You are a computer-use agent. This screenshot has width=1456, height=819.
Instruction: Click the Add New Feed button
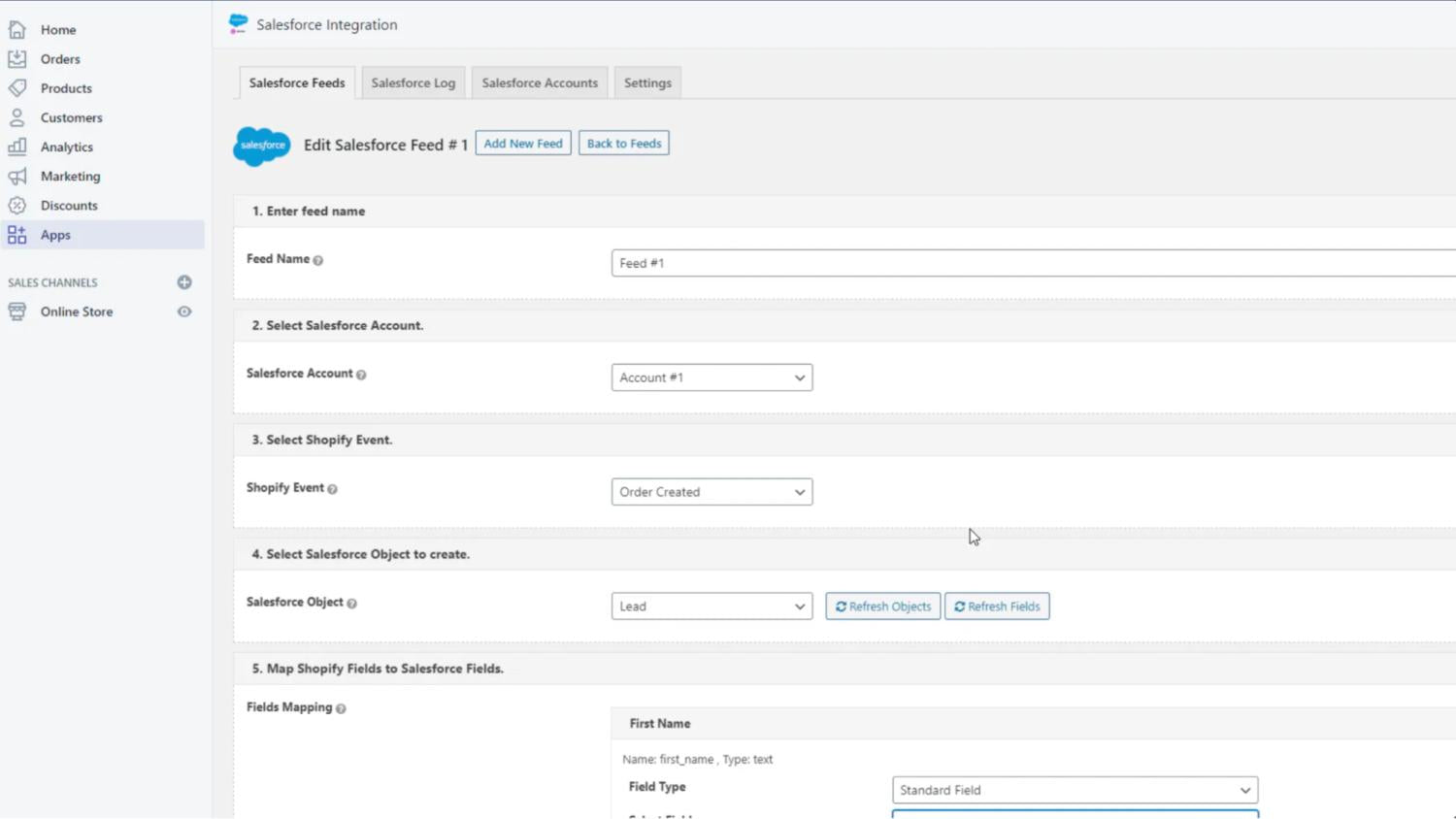pyautogui.click(x=523, y=144)
